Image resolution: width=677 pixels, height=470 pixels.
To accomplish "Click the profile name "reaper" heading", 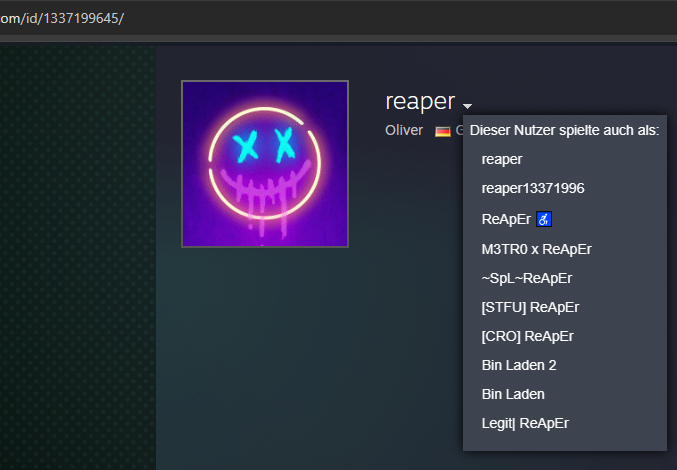I will tap(420, 102).
